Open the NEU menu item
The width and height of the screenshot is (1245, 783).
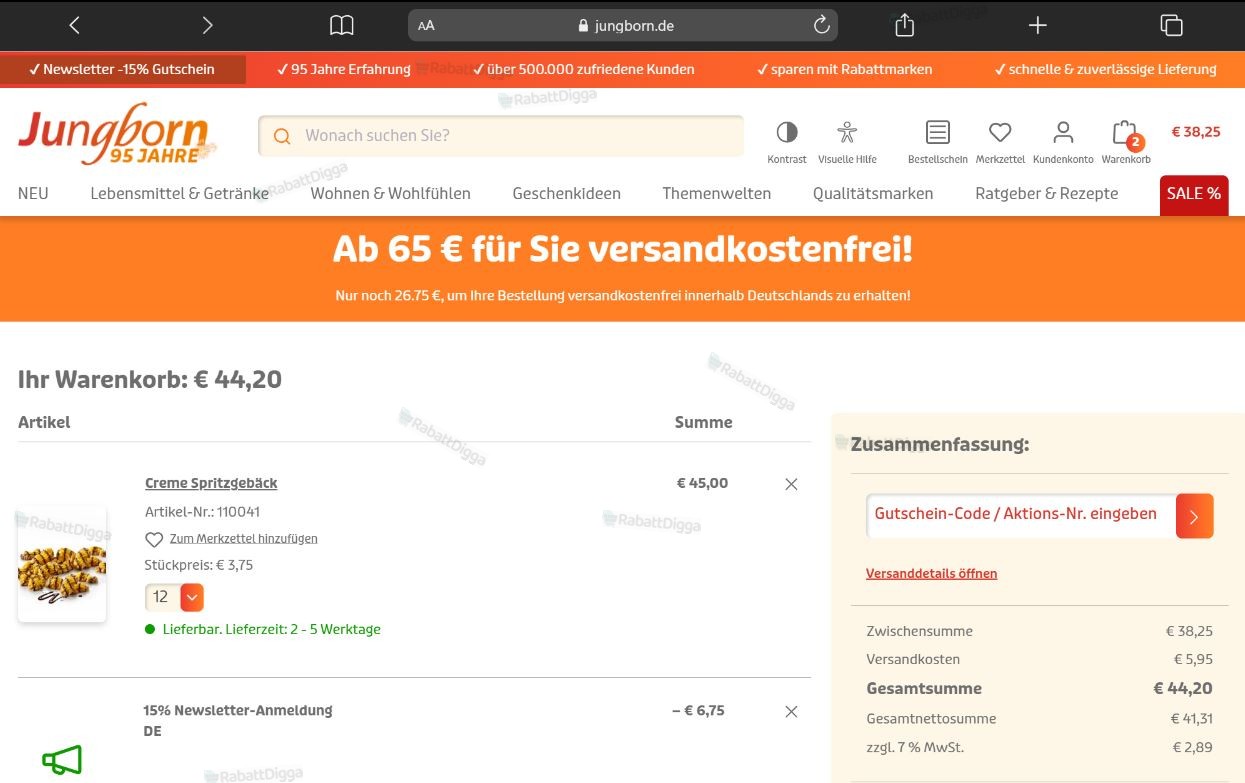click(x=33, y=193)
